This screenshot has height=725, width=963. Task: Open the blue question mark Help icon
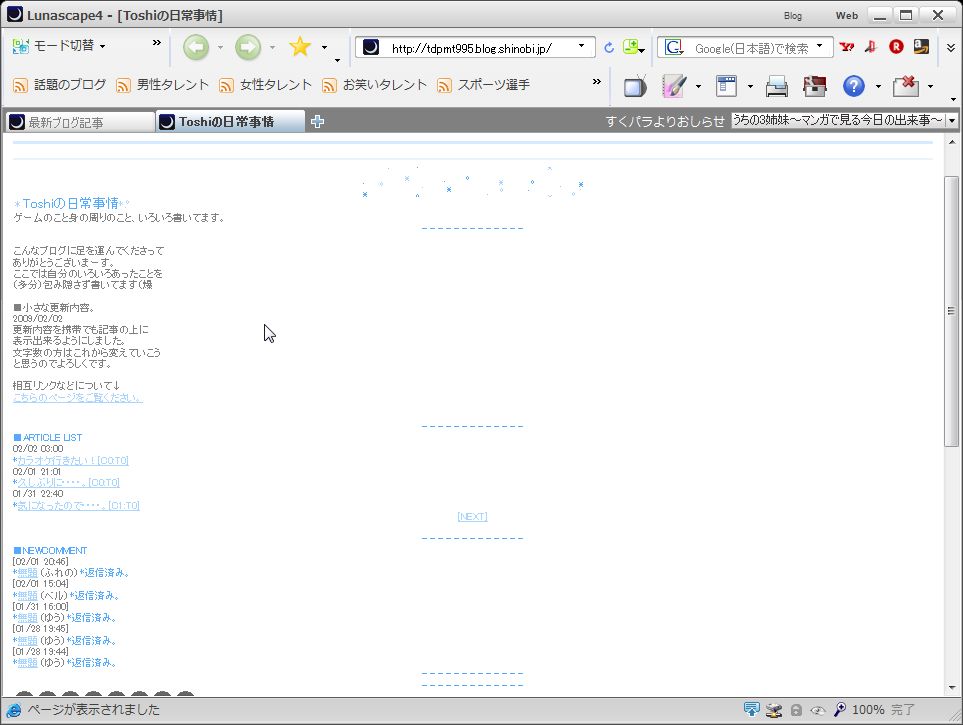coord(853,87)
